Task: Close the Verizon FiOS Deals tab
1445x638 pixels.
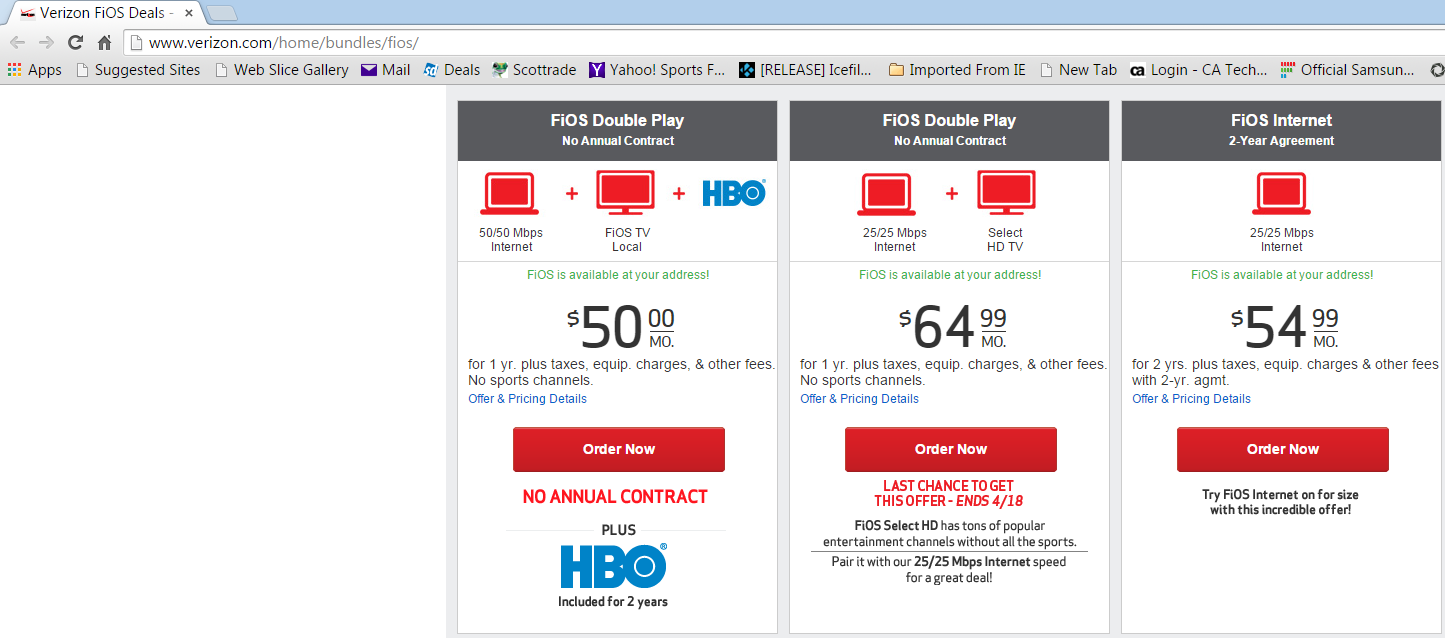Action: (189, 13)
